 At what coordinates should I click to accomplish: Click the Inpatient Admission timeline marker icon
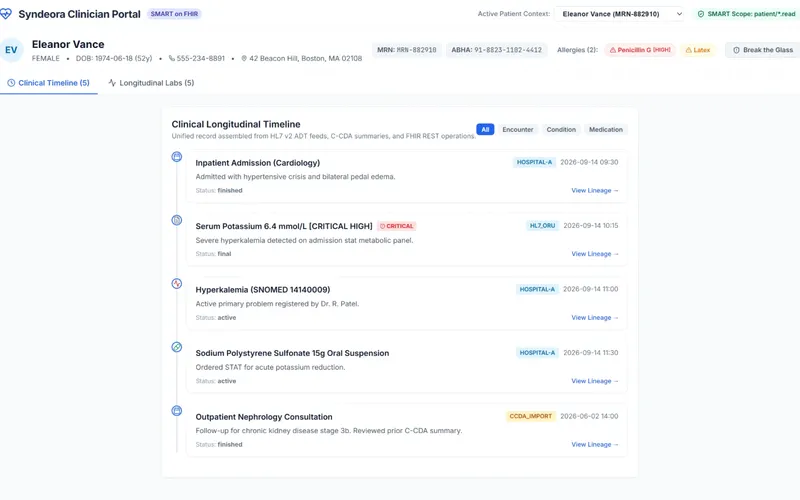(177, 157)
